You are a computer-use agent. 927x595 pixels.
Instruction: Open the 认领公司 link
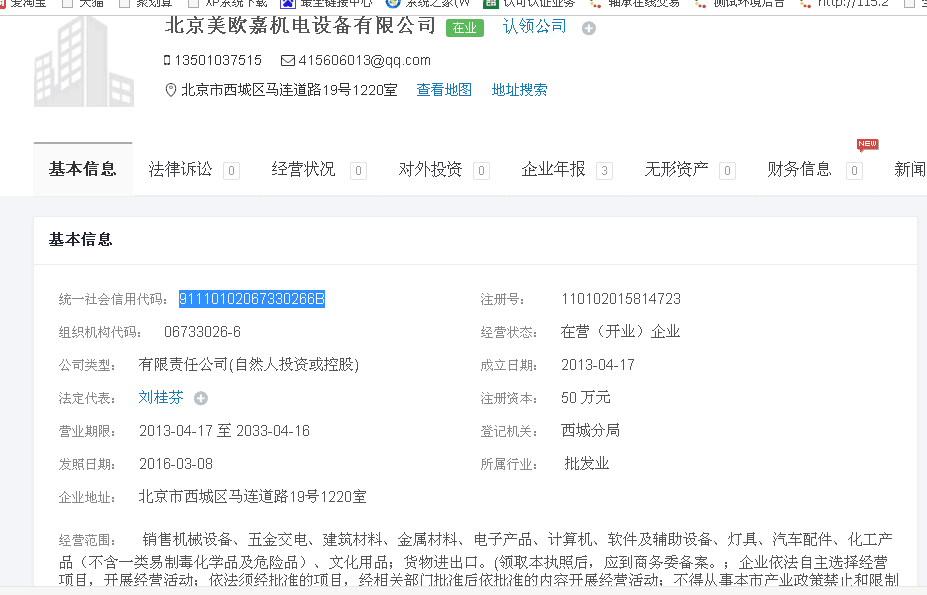tap(534, 26)
